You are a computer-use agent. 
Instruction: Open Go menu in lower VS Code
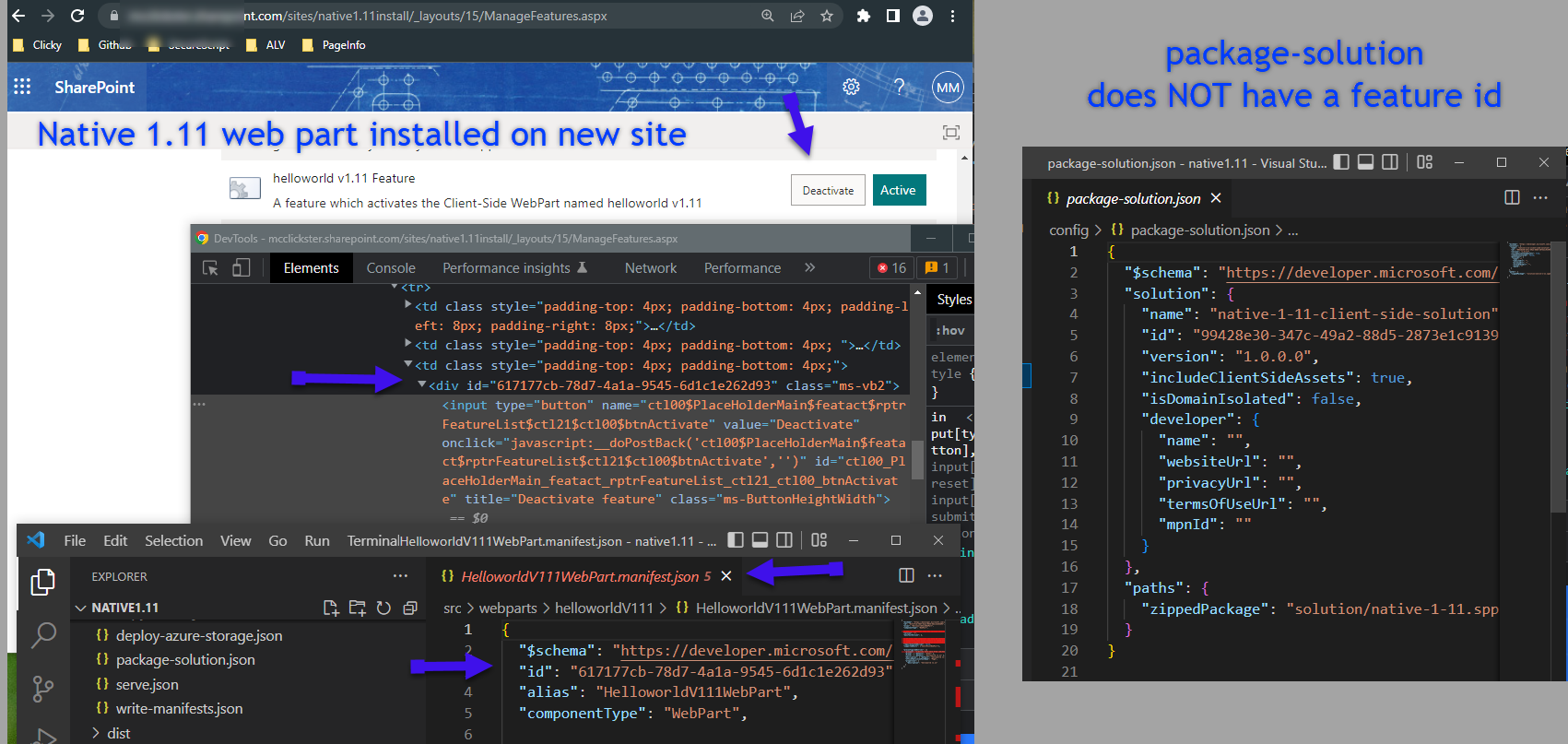[x=277, y=540]
